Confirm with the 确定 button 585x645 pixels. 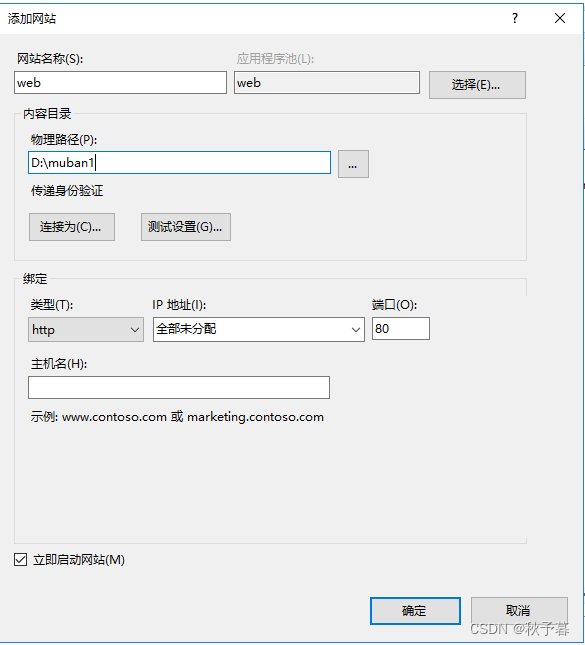(x=415, y=611)
